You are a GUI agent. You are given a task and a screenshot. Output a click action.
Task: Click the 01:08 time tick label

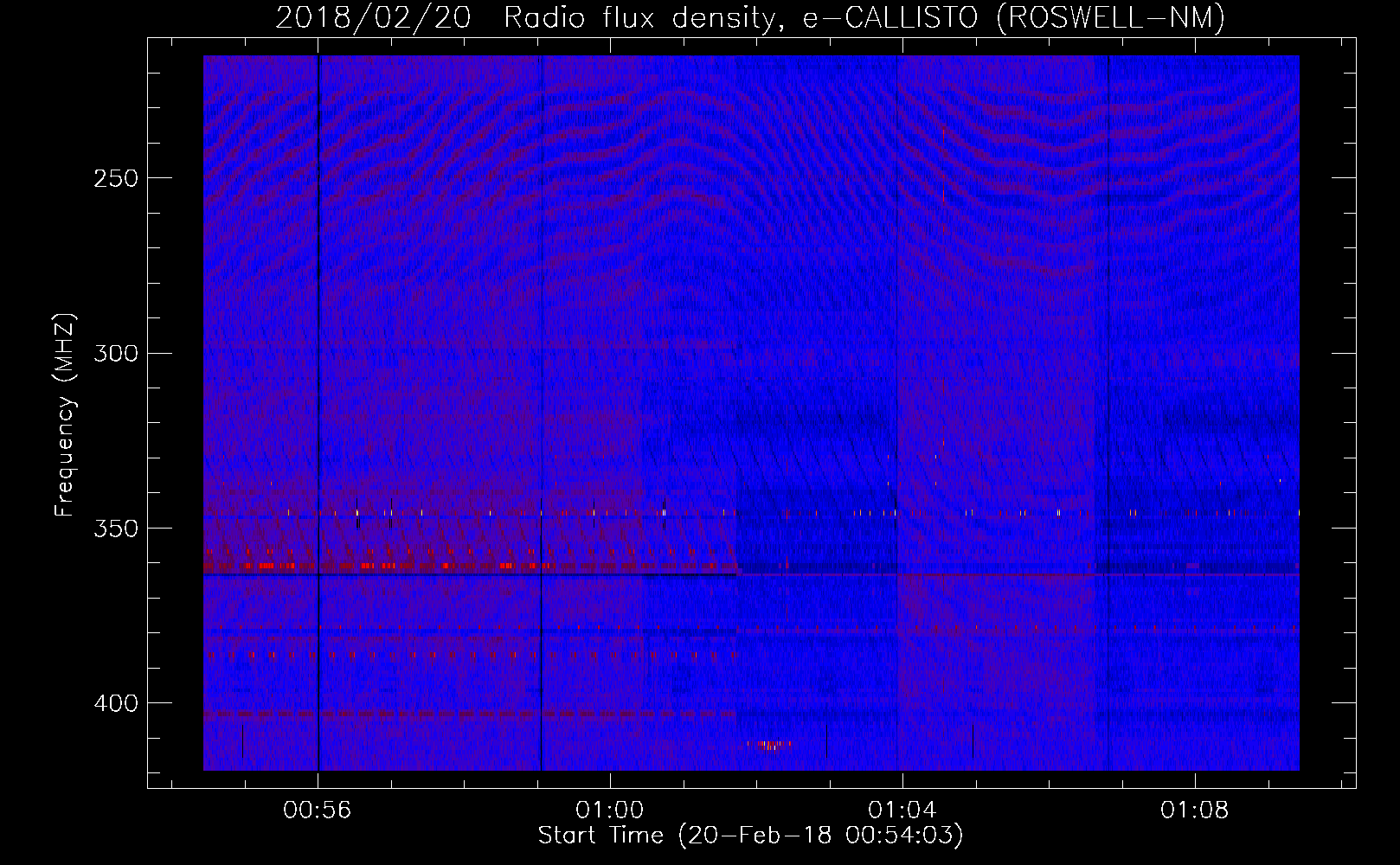click(x=1195, y=811)
